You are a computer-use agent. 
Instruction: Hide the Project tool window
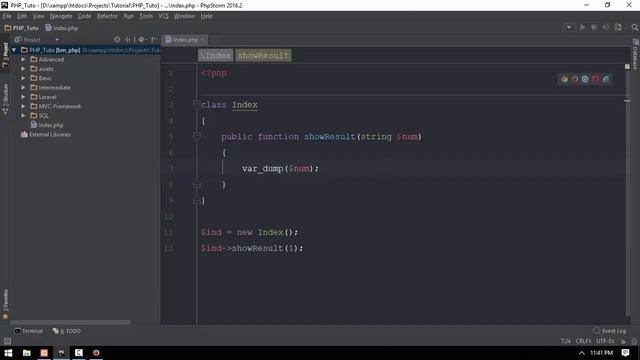click(x=154, y=40)
